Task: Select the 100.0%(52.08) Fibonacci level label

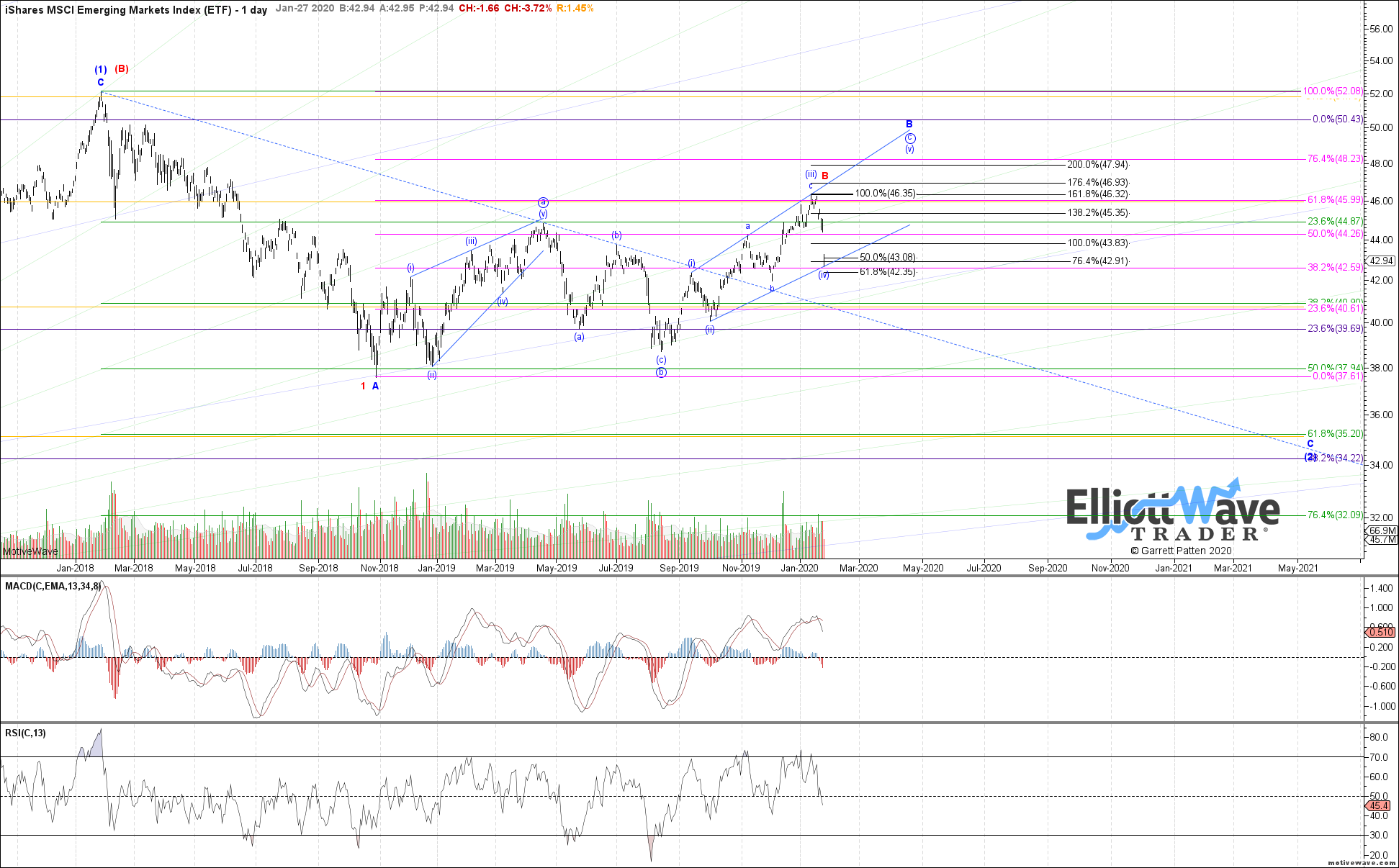Action: click(1333, 91)
